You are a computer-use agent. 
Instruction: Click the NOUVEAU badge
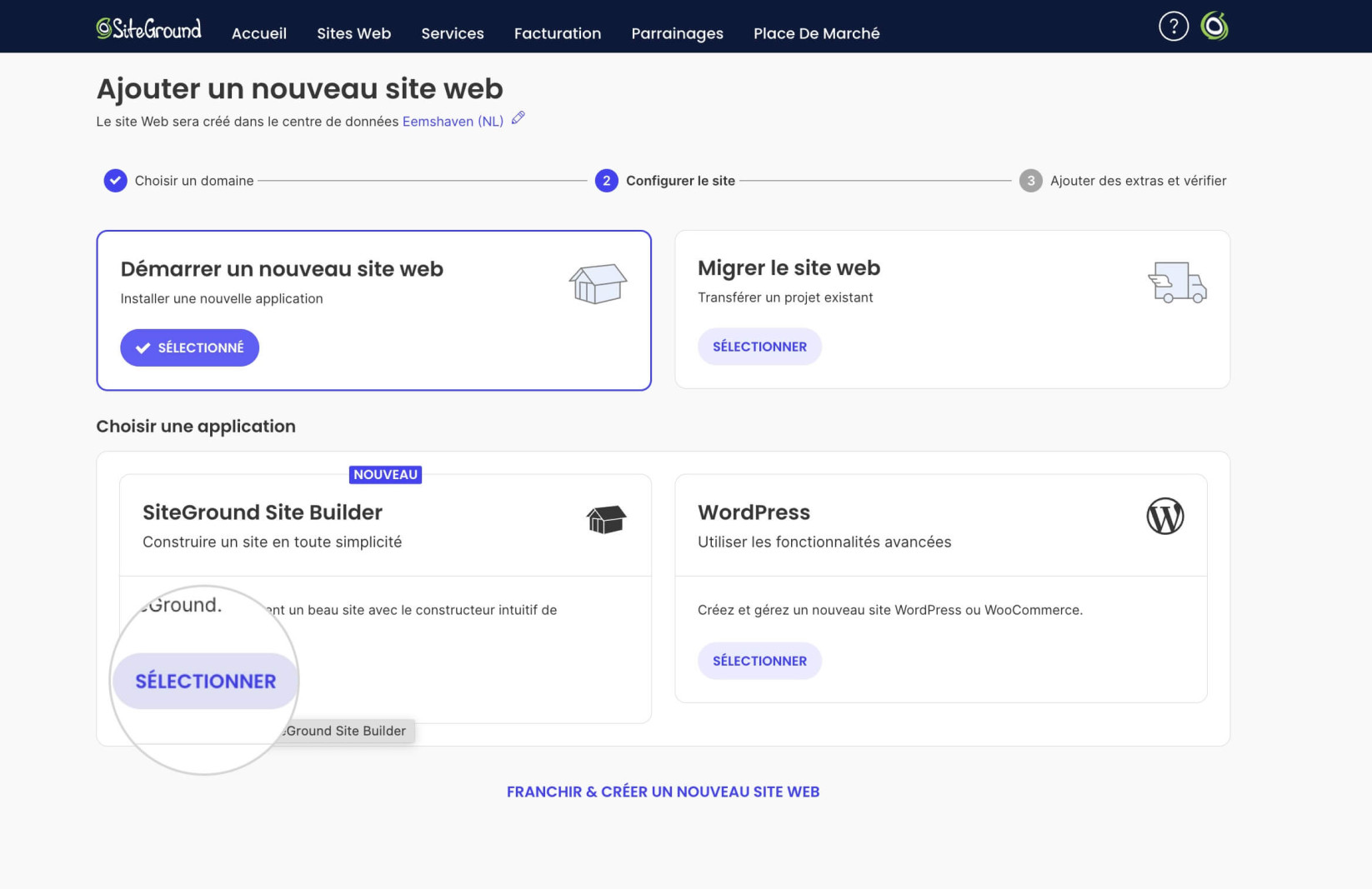pos(385,474)
